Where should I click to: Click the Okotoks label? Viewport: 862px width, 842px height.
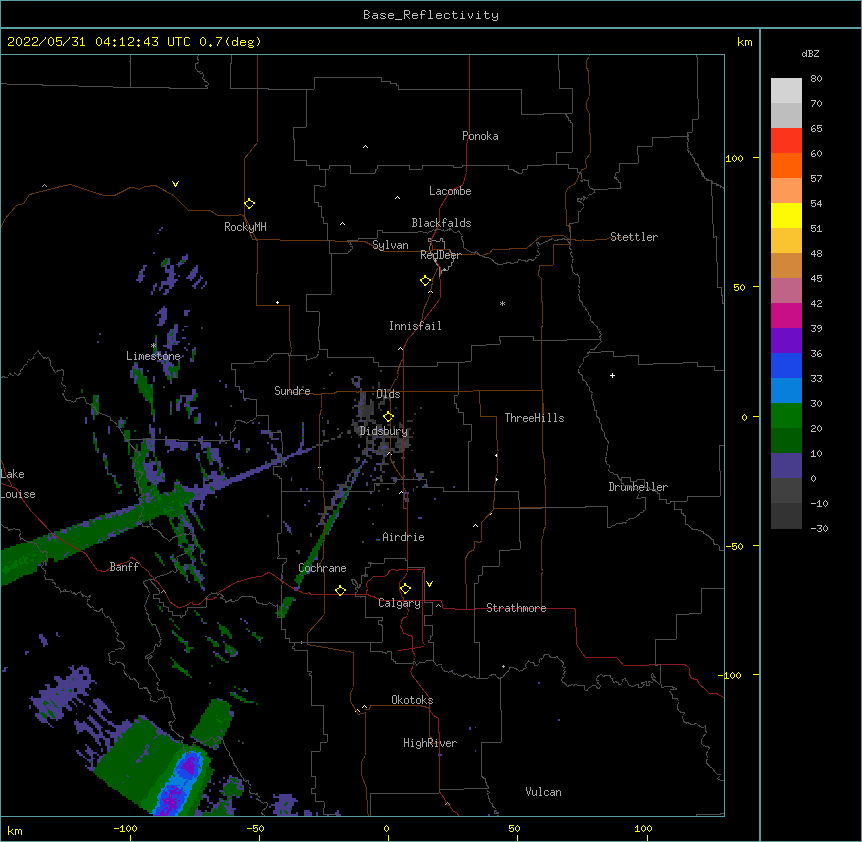(412, 700)
